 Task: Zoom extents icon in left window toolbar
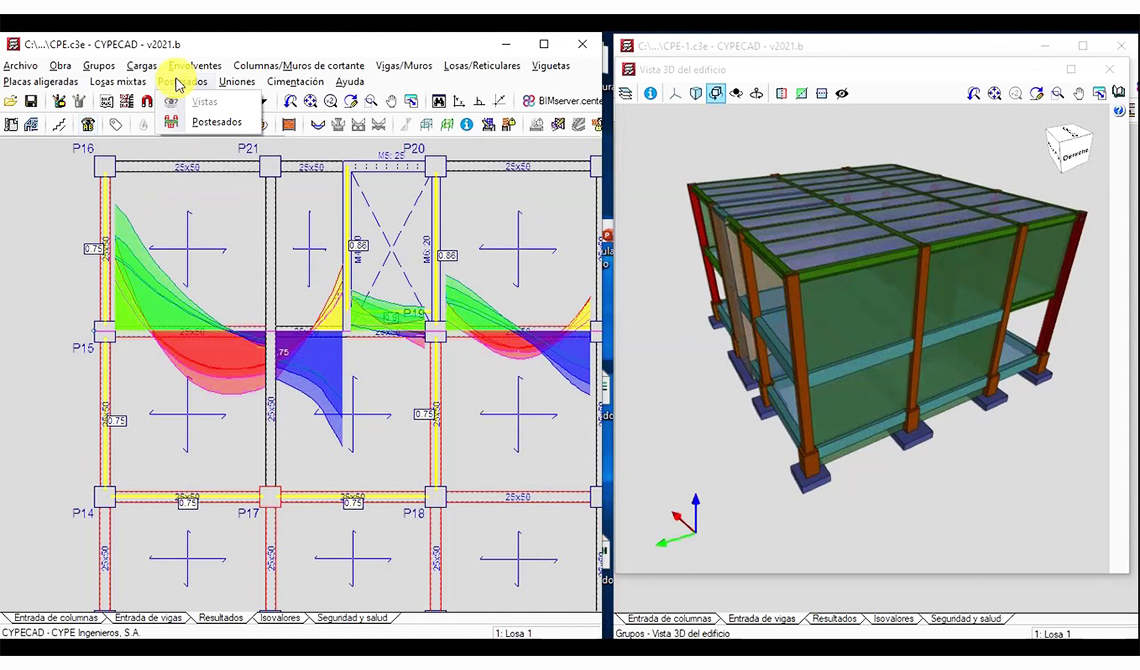coord(310,101)
